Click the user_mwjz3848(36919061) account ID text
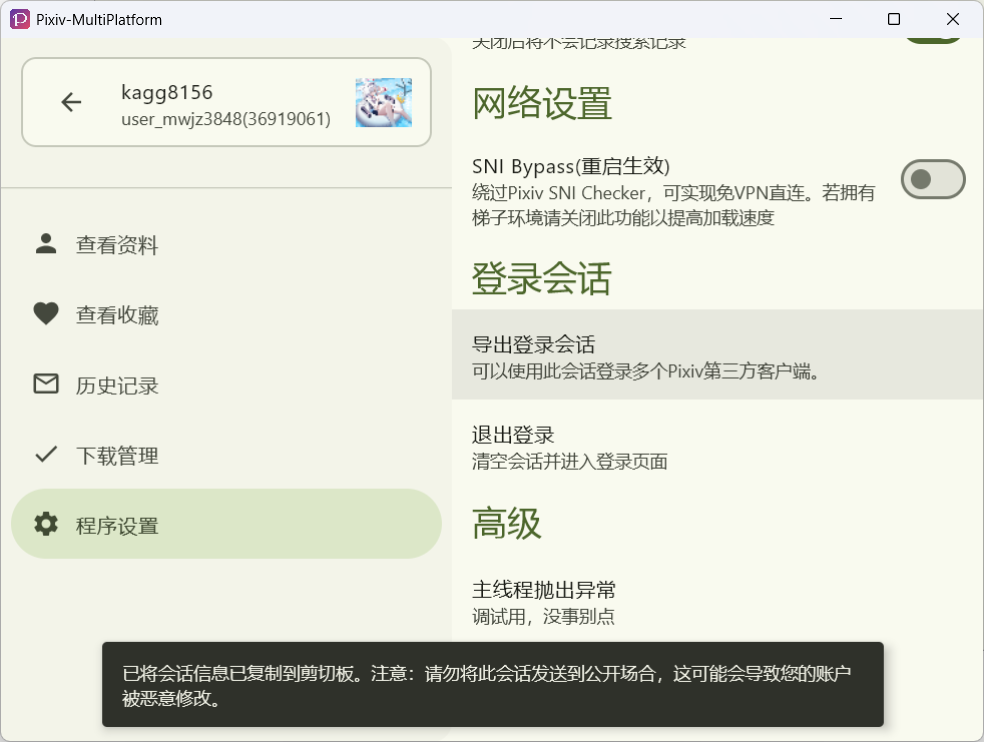This screenshot has width=984, height=742. (x=226, y=119)
